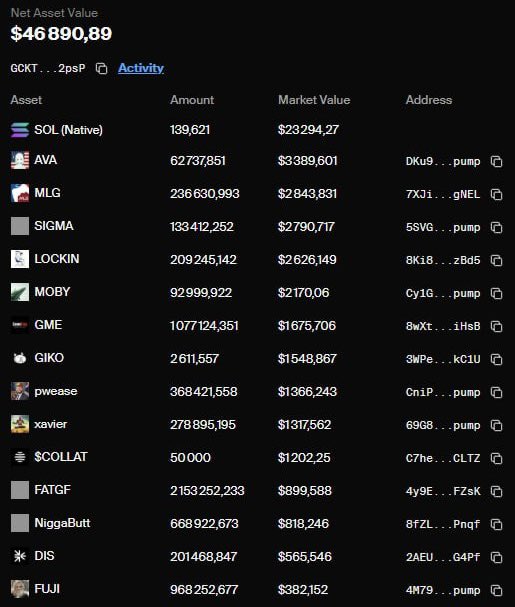The width and height of the screenshot is (515, 607).
Task: Copy xavier token address 69G8...pump
Action: coord(496,425)
